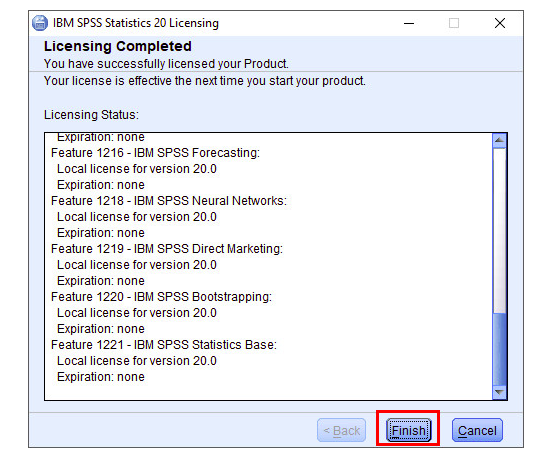547x465 pixels.
Task: Click Expiration none under Statistics Base
Action: click(x=100, y=377)
